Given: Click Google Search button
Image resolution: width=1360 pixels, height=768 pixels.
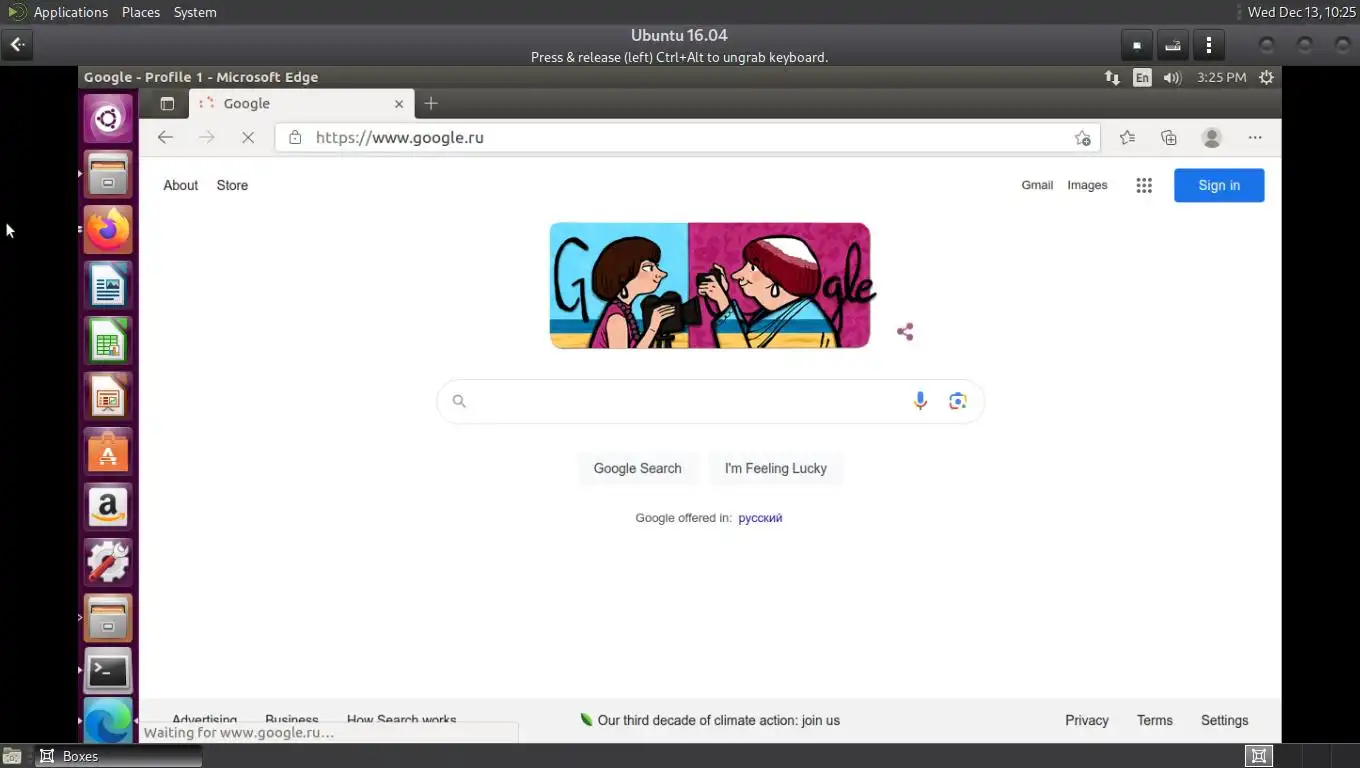Looking at the screenshot, I should (637, 468).
